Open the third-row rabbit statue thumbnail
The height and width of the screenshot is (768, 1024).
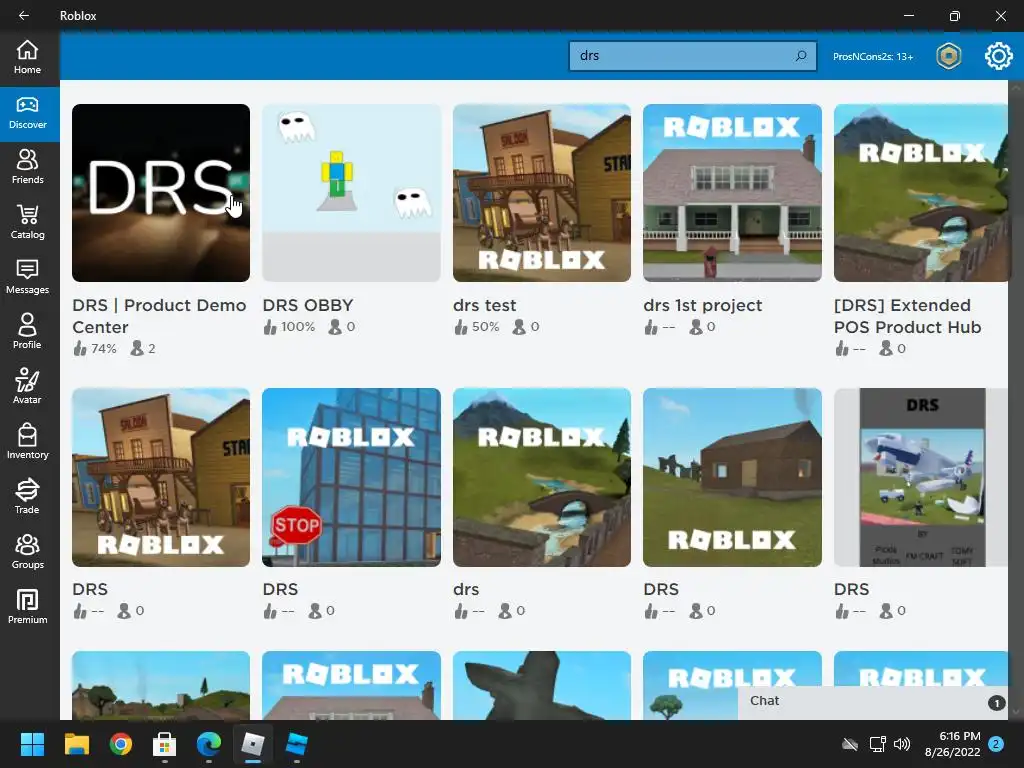tap(542, 685)
